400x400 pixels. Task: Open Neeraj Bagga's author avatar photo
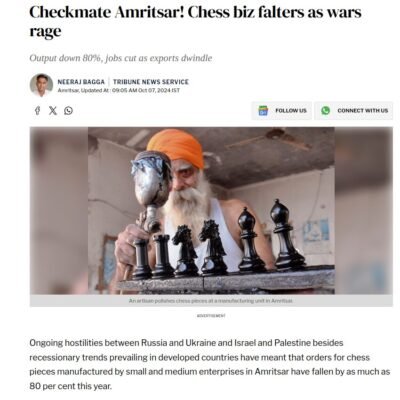point(41,85)
